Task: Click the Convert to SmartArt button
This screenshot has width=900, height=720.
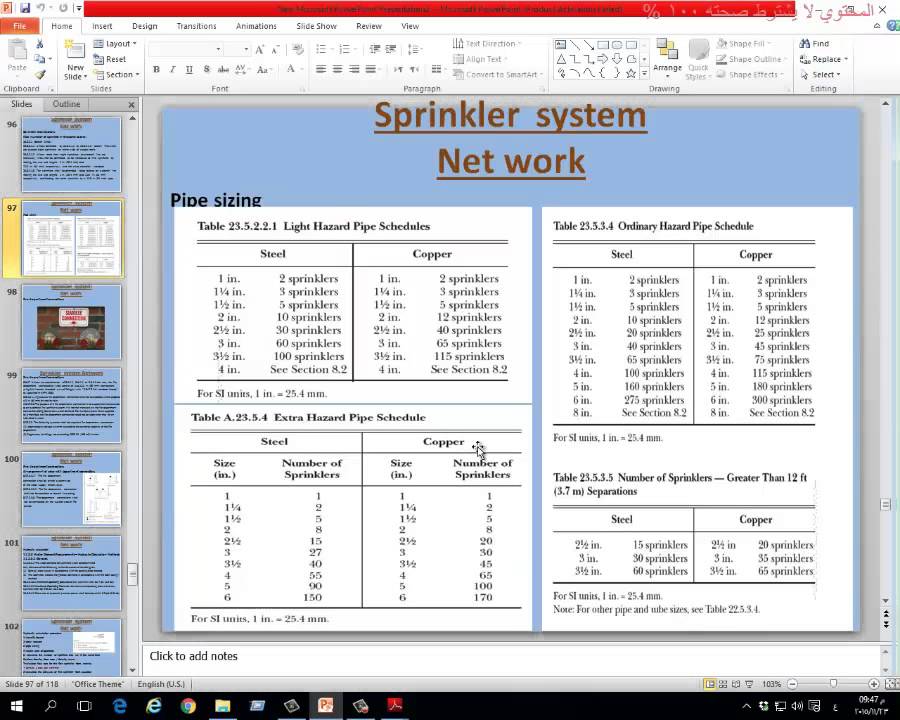Action: pyautogui.click(x=497, y=75)
